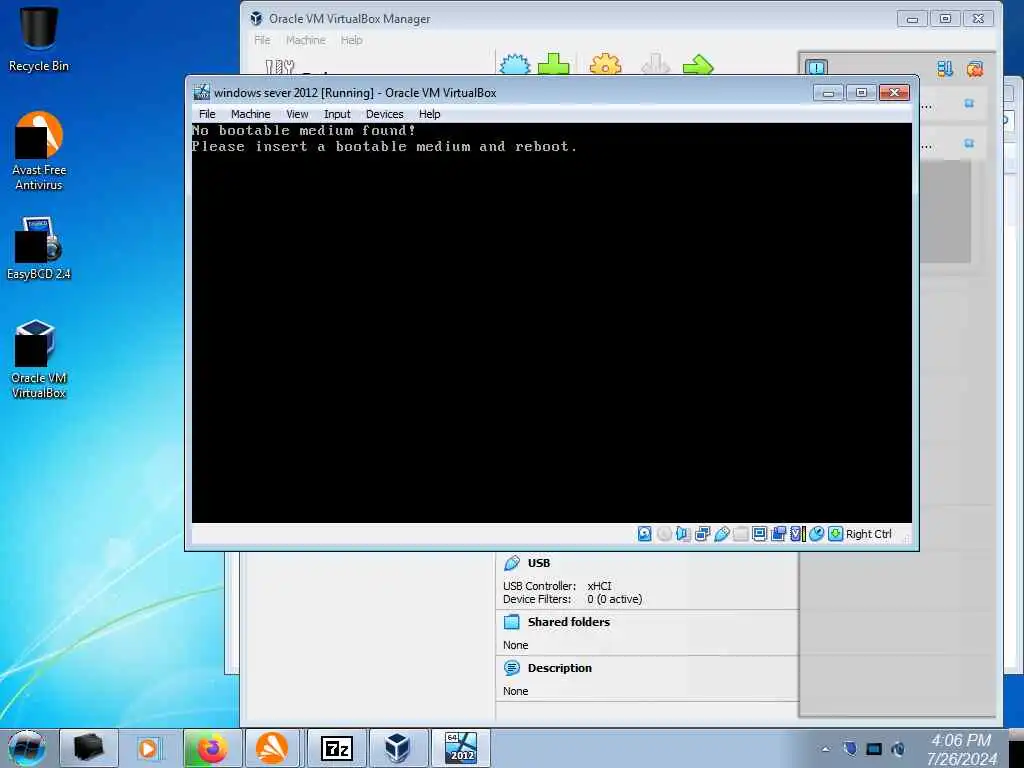Open File menu in VirtualBox Manager

[x=263, y=40]
